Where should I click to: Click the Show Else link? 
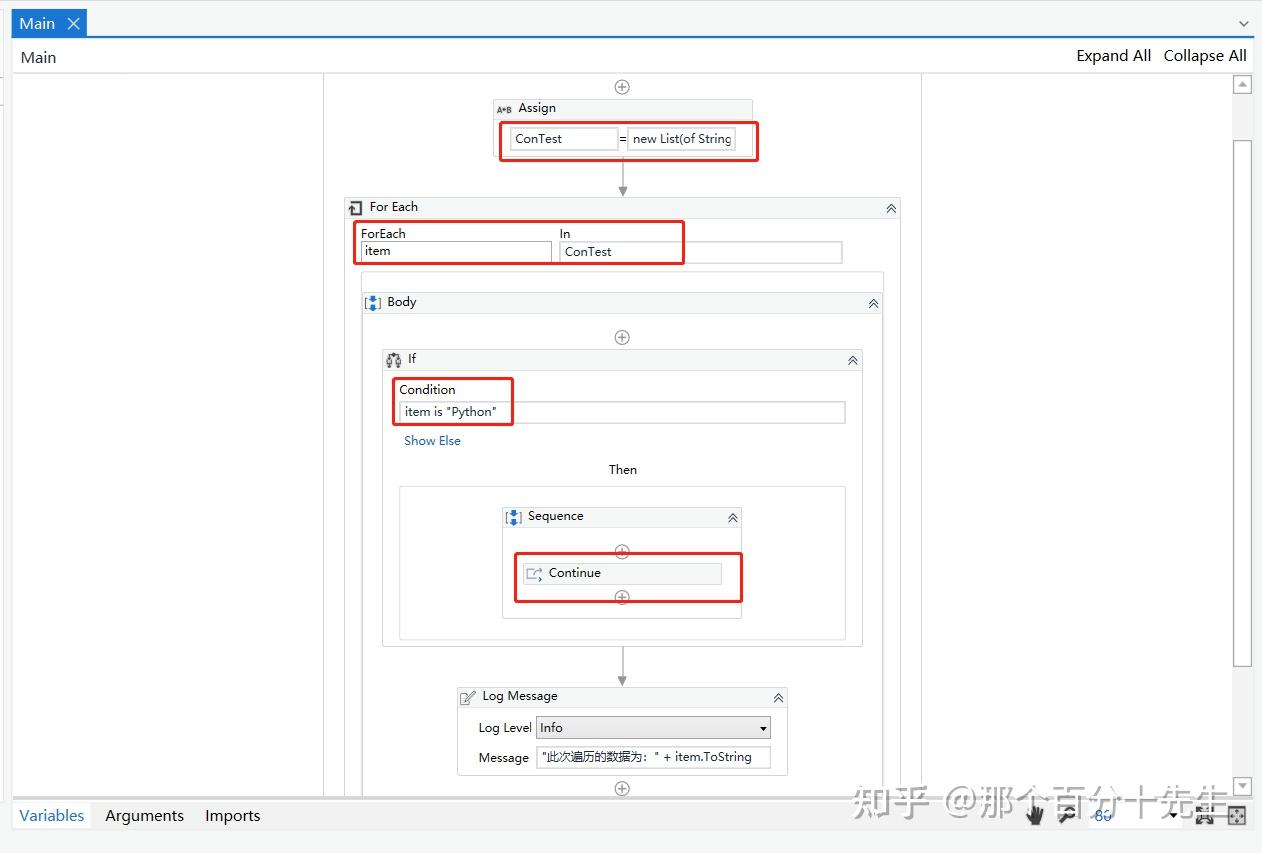coord(432,440)
